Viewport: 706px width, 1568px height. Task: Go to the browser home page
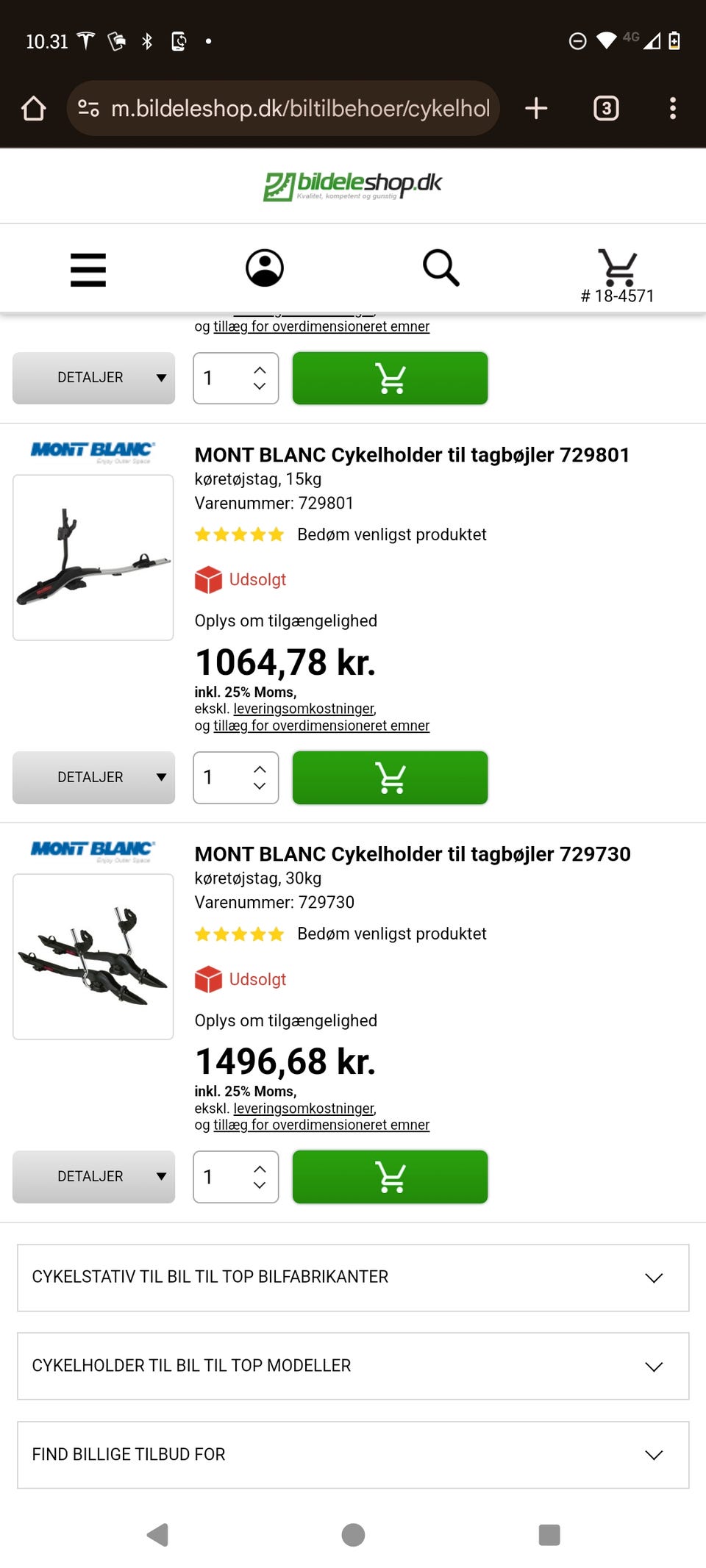pyautogui.click(x=34, y=109)
